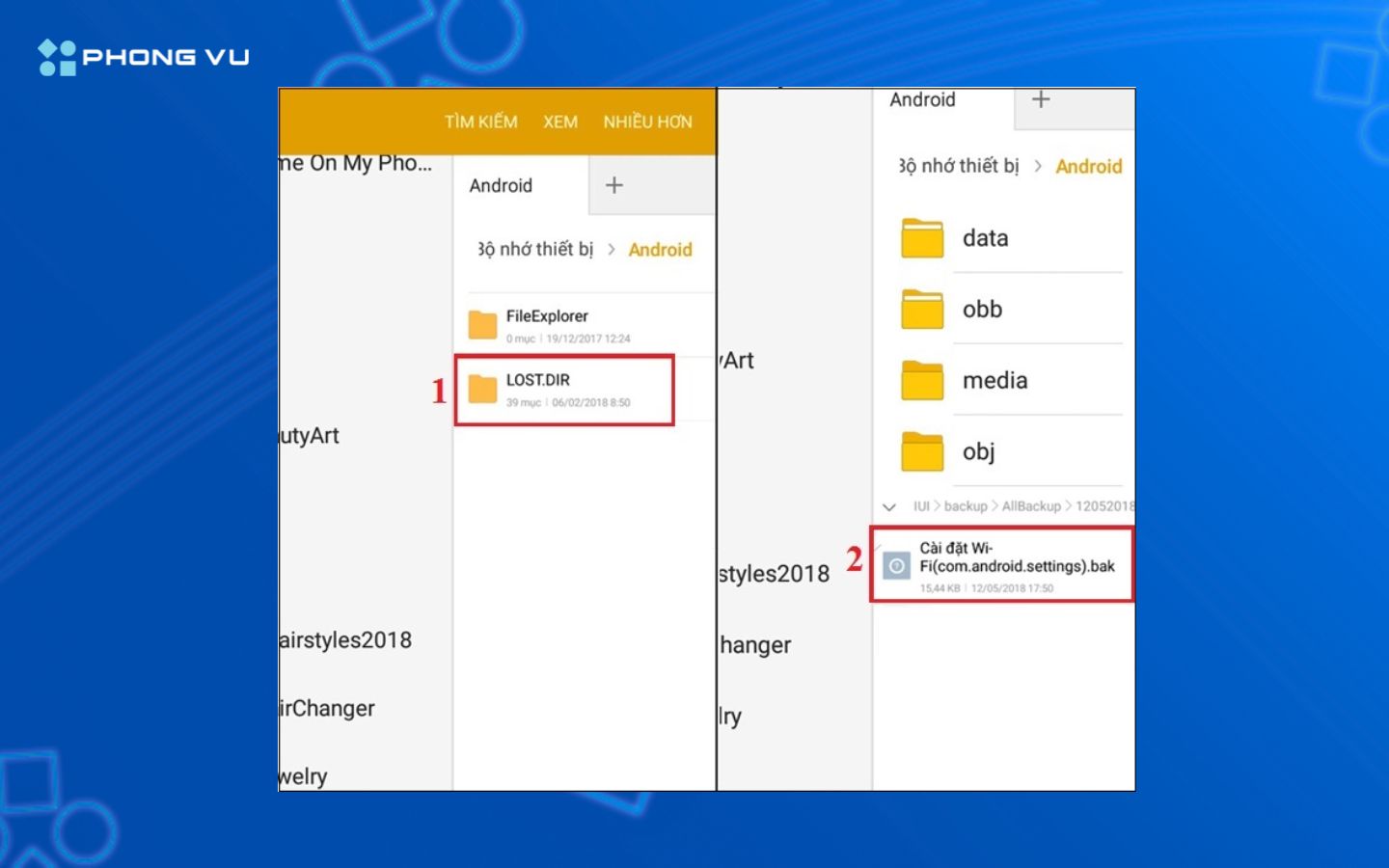Open the obb folder
The height and width of the screenshot is (868, 1389).
click(x=982, y=309)
